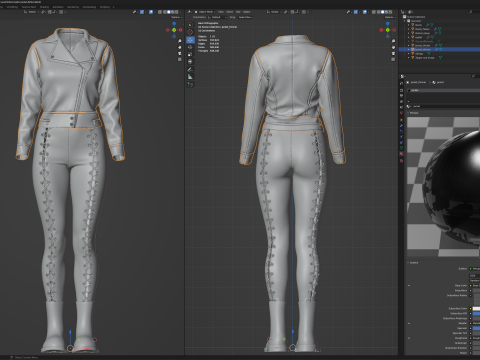Screen dimensions: 480x360
Task: Click camera view icon in left viewport
Action: point(180,53)
